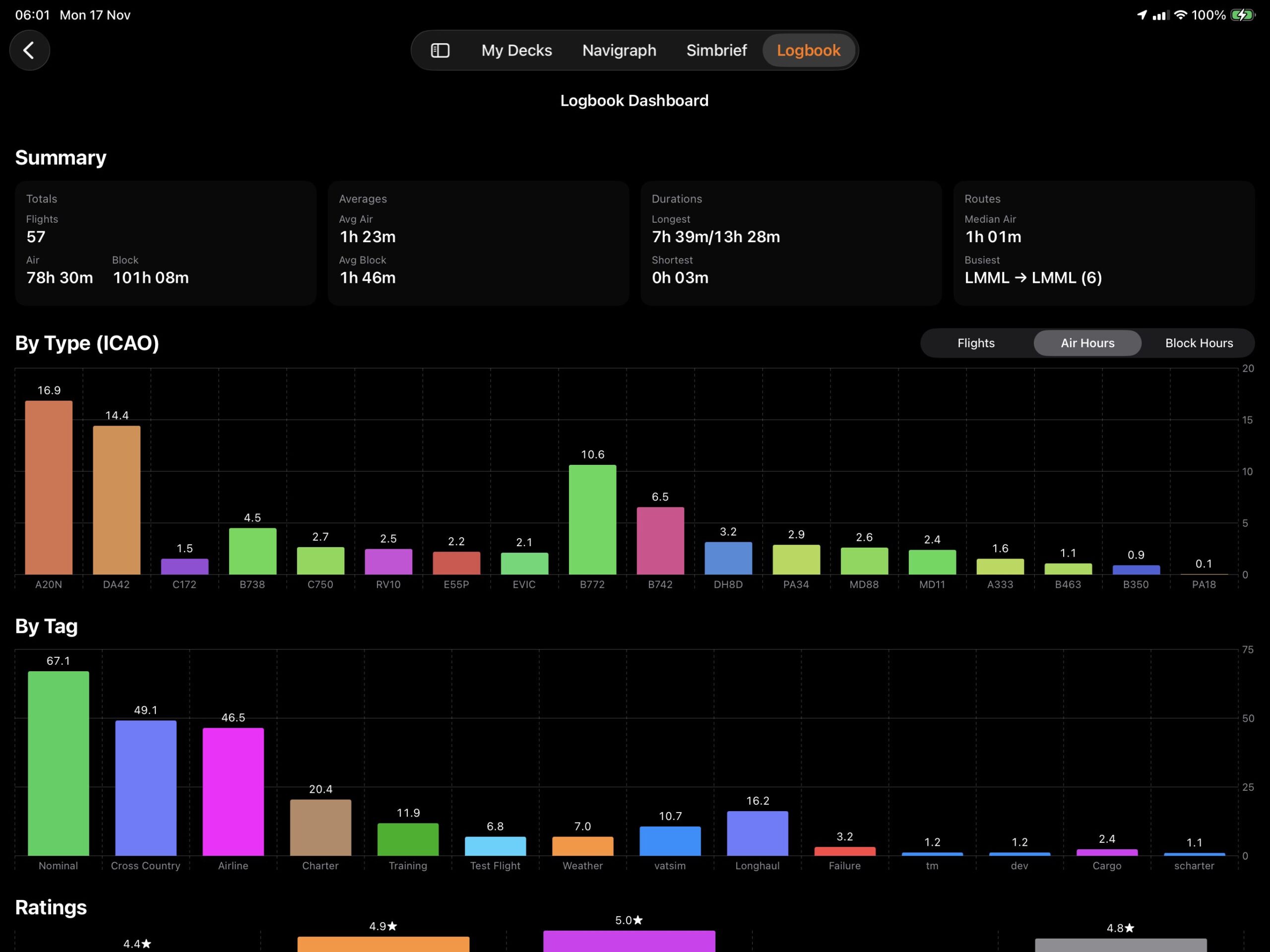Tap the back arrow button

pos(29,51)
